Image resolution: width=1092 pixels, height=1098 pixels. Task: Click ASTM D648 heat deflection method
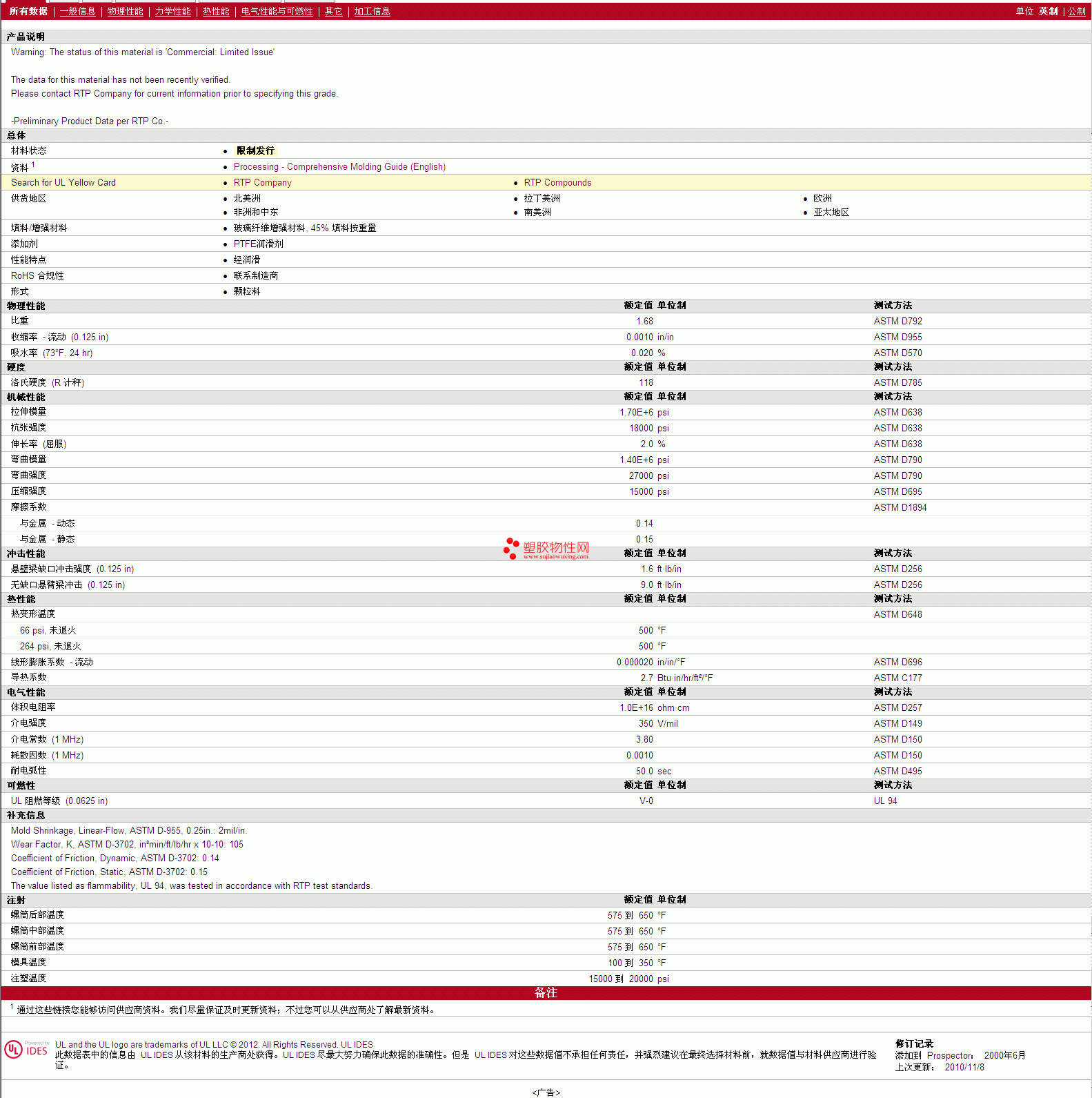897,614
